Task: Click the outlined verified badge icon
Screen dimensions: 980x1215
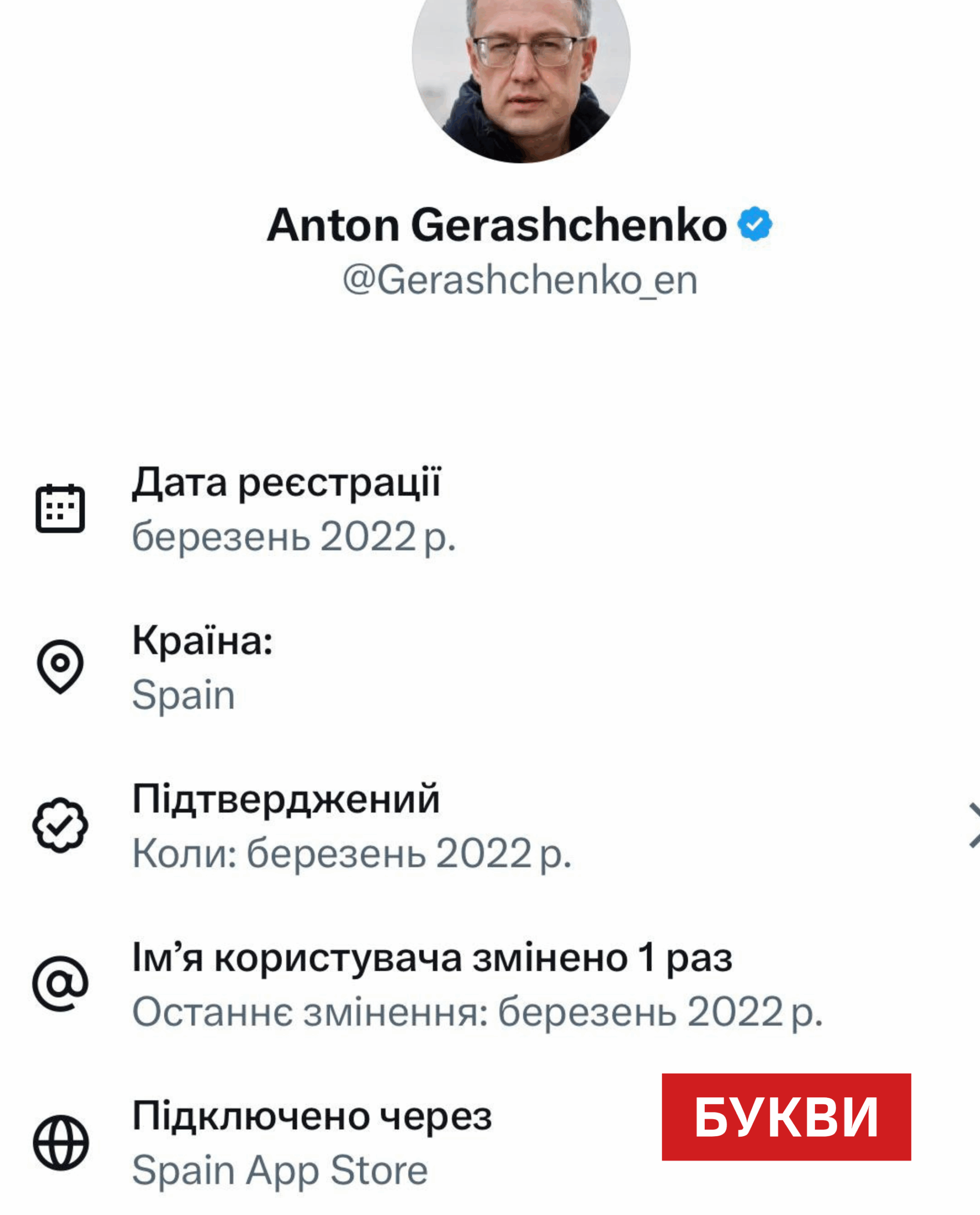Action: [60, 825]
